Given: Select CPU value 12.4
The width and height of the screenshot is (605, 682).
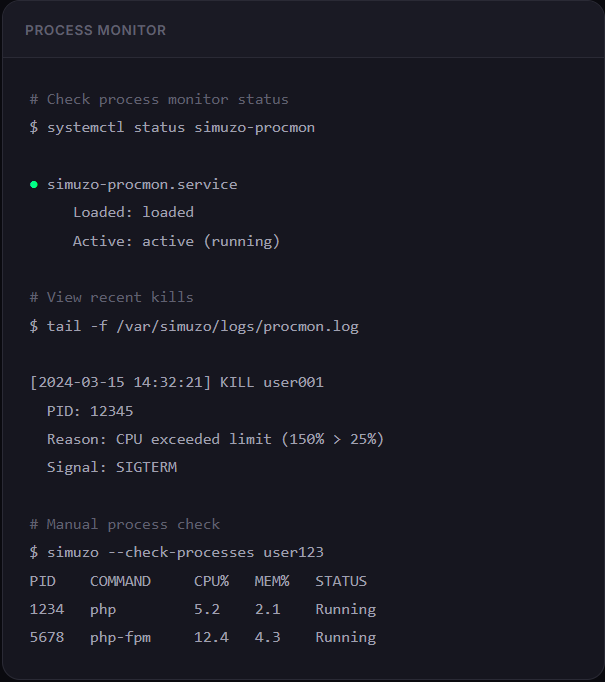Looking at the screenshot, I should click(211, 638).
